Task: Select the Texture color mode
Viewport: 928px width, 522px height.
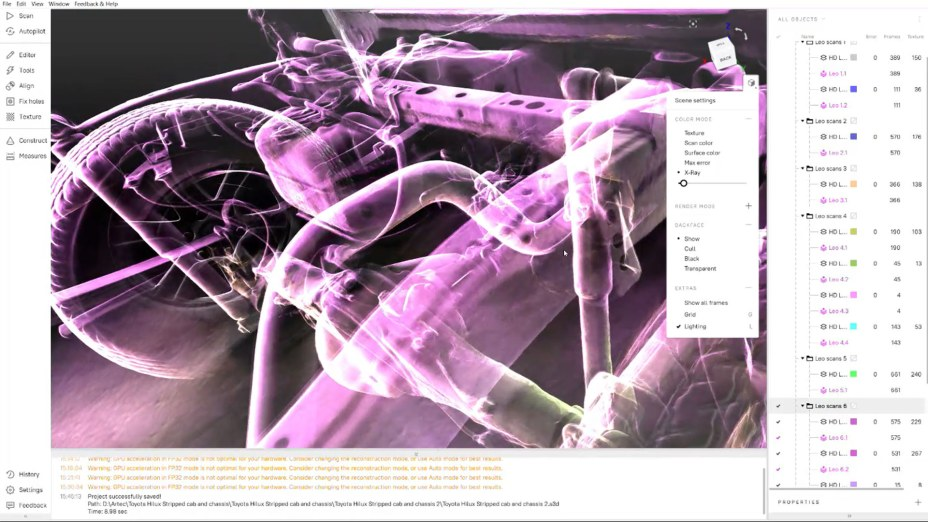Action: 694,133
